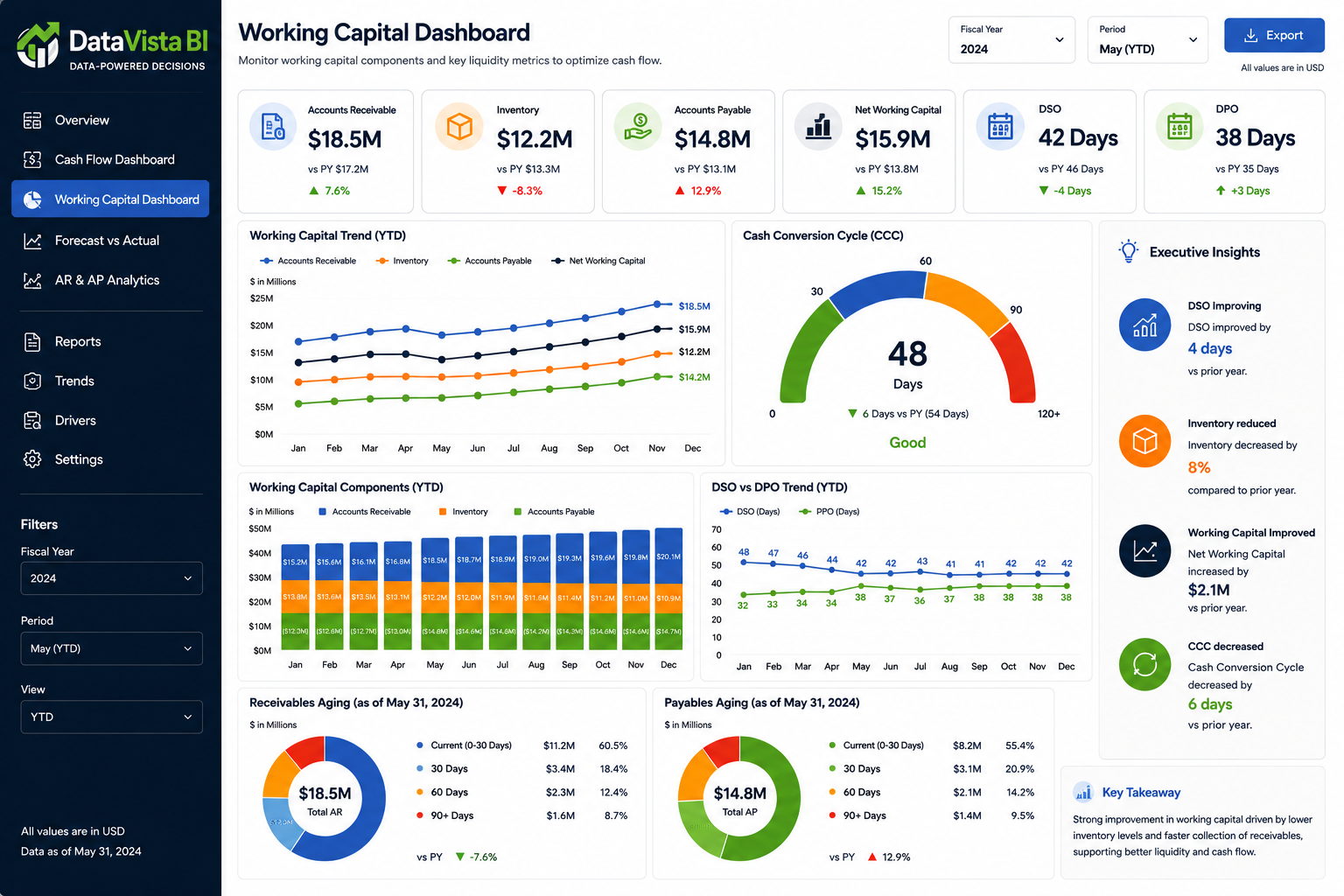Toggle Net Working Capital legend entry
Viewport: 1344px width, 896px height.
point(598,261)
